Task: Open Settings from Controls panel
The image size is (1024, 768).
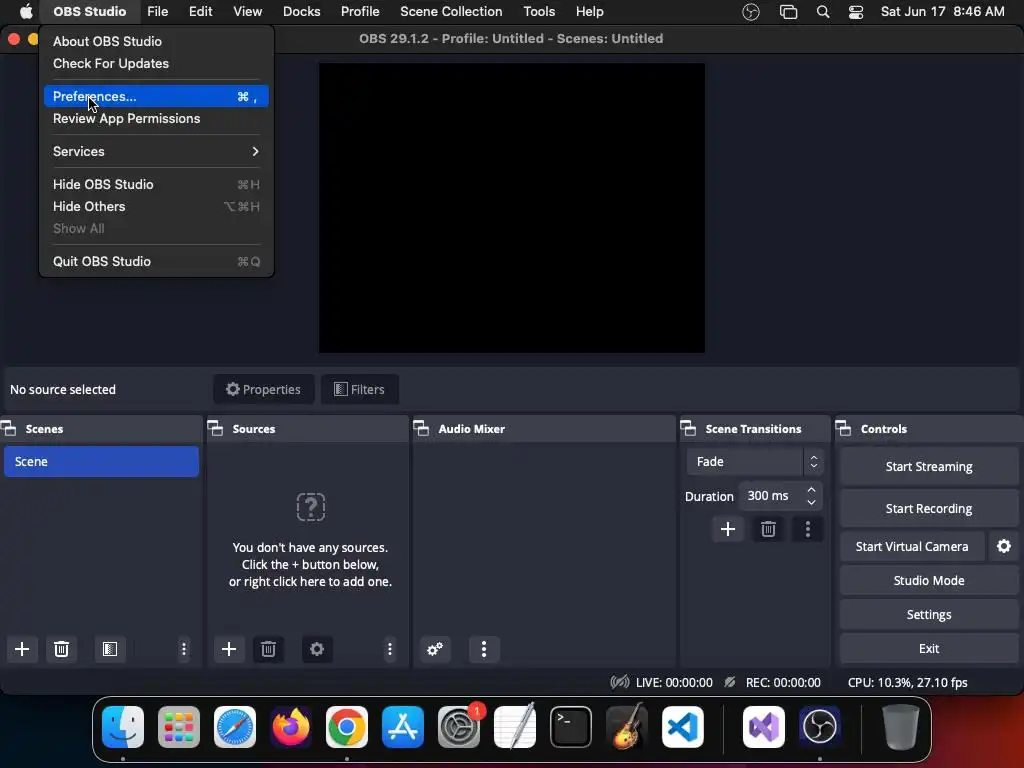Action: (x=929, y=615)
